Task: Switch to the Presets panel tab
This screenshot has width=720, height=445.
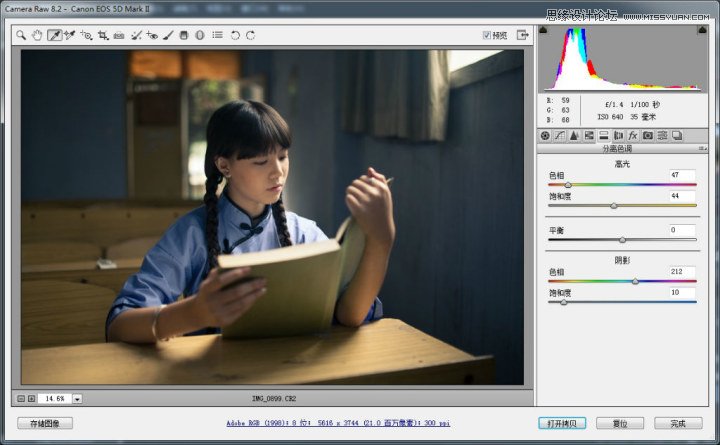Action: (x=663, y=135)
